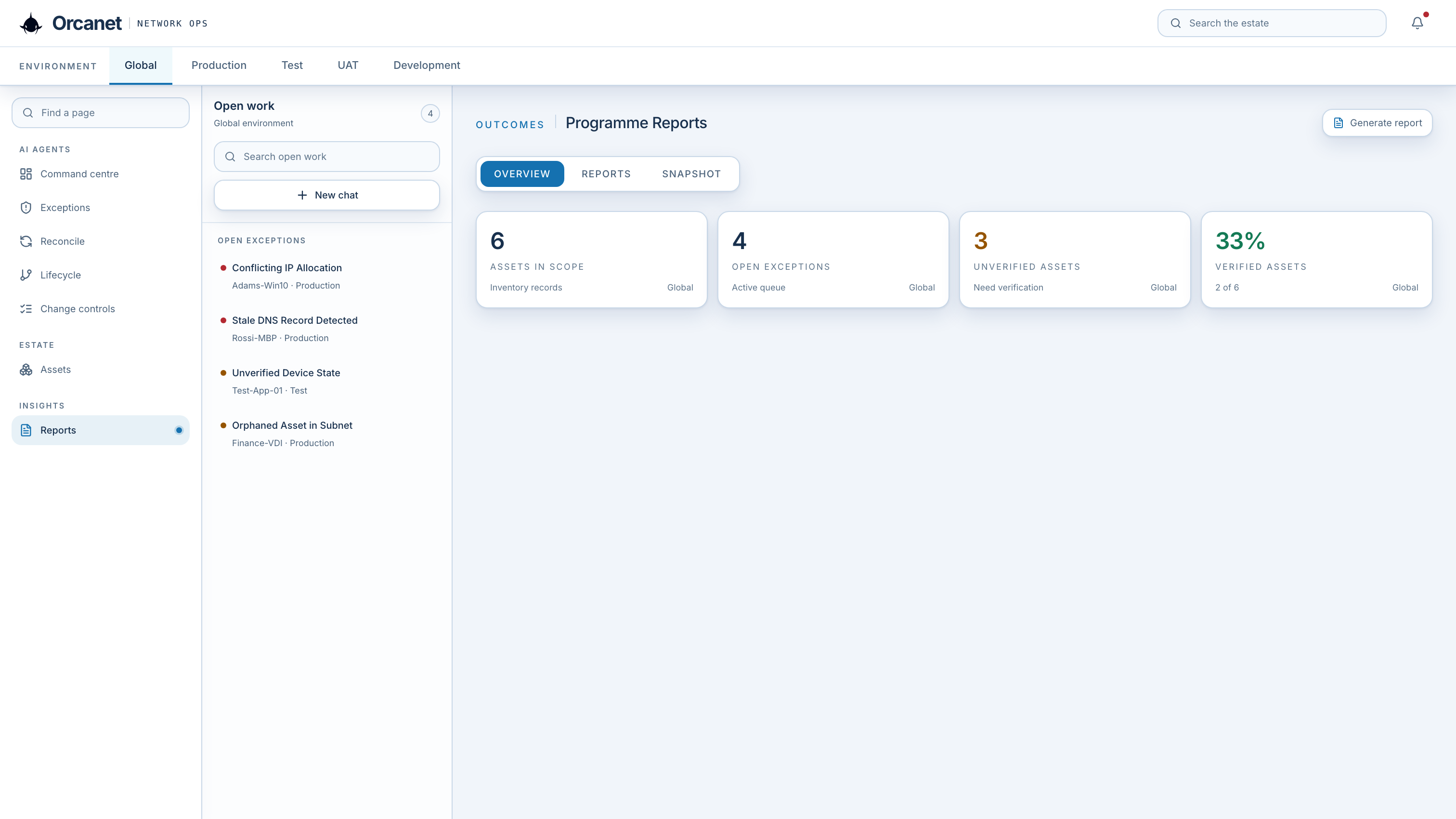Select the Test environment tab
Viewport: 1456px width, 819px height.
pyautogui.click(x=292, y=66)
